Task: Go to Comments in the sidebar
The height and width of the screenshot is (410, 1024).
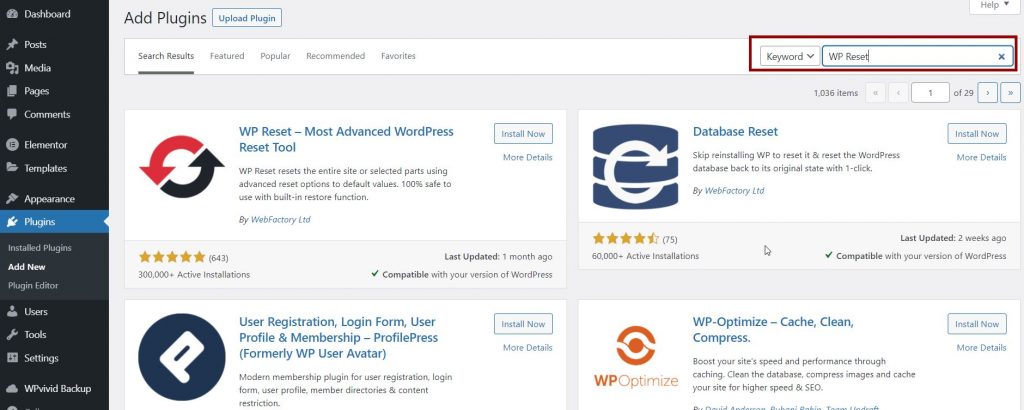Action: [x=47, y=114]
